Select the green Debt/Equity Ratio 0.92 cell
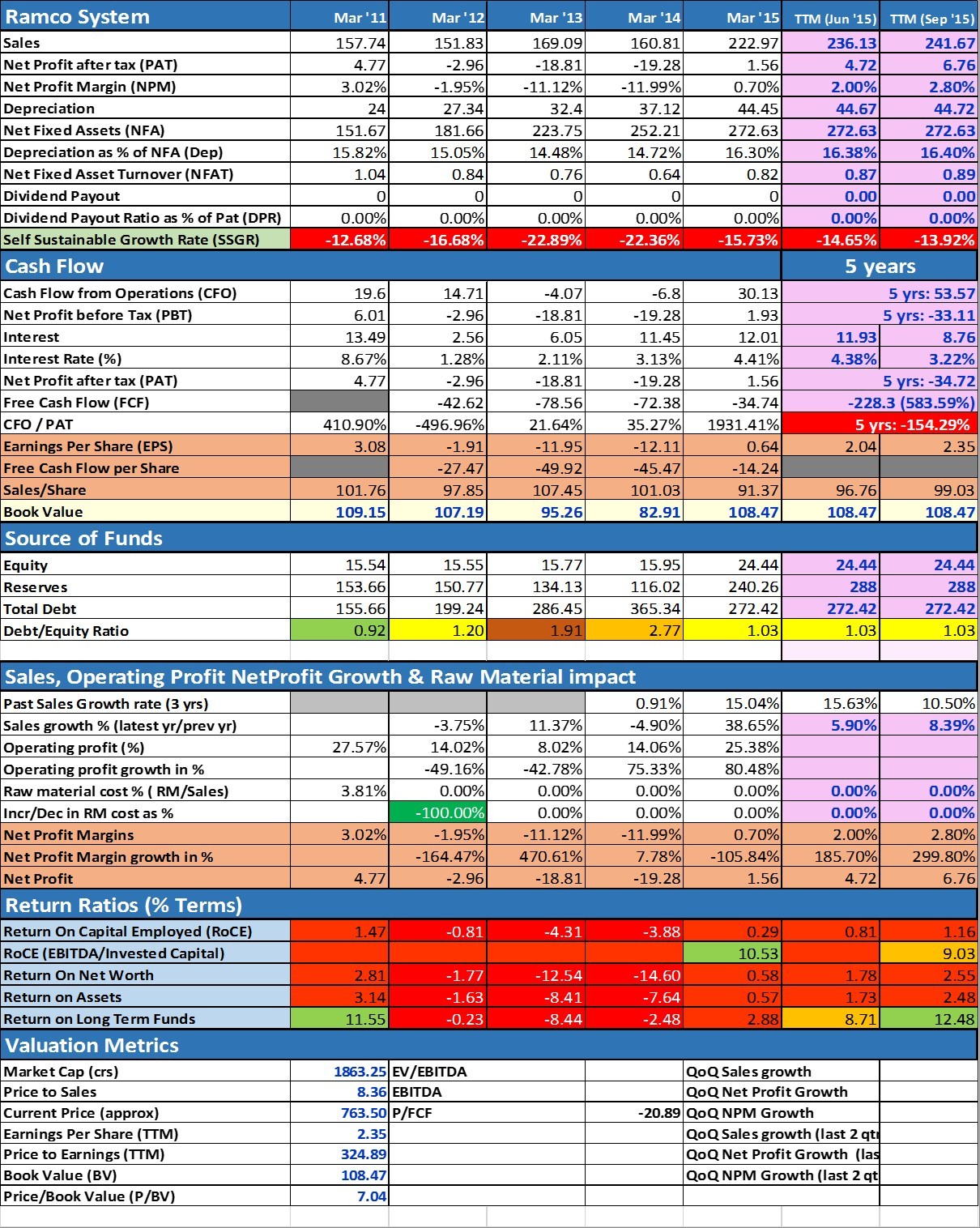The height and width of the screenshot is (1228, 980). [340, 631]
